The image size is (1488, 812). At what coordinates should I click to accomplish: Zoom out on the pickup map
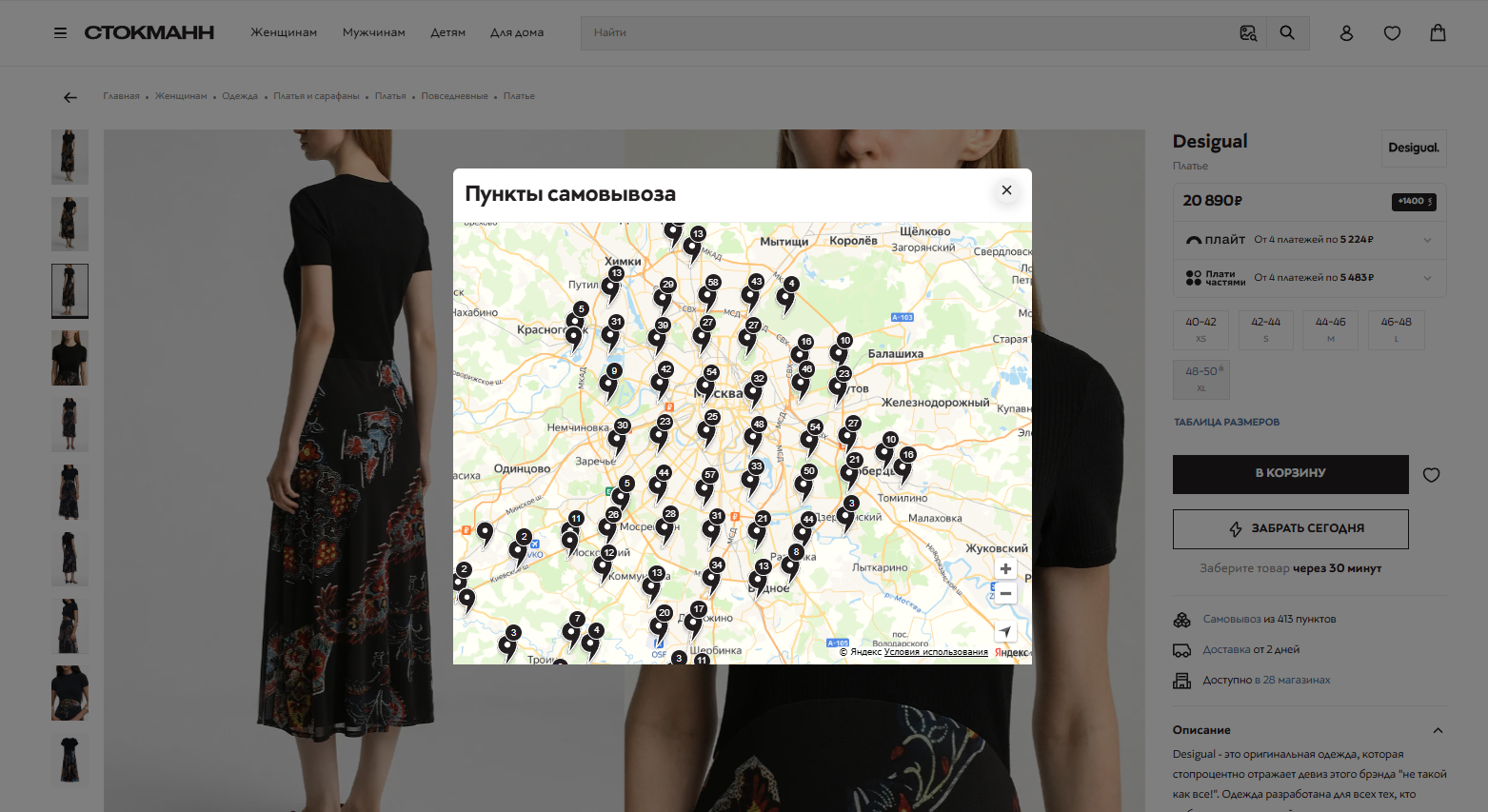(x=1005, y=593)
